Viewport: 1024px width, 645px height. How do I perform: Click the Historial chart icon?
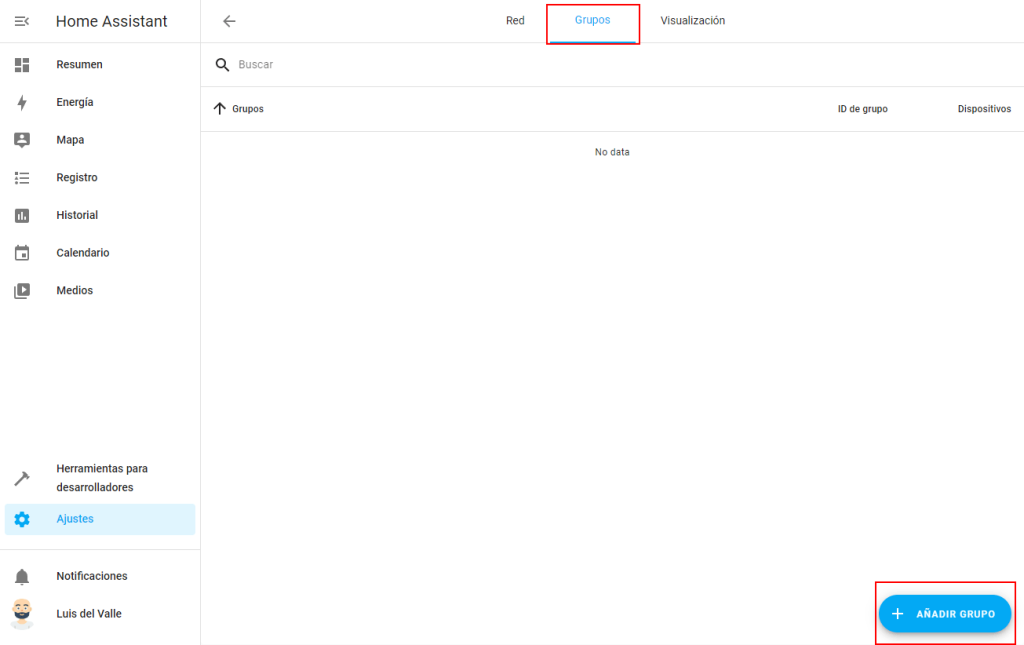pos(22,216)
